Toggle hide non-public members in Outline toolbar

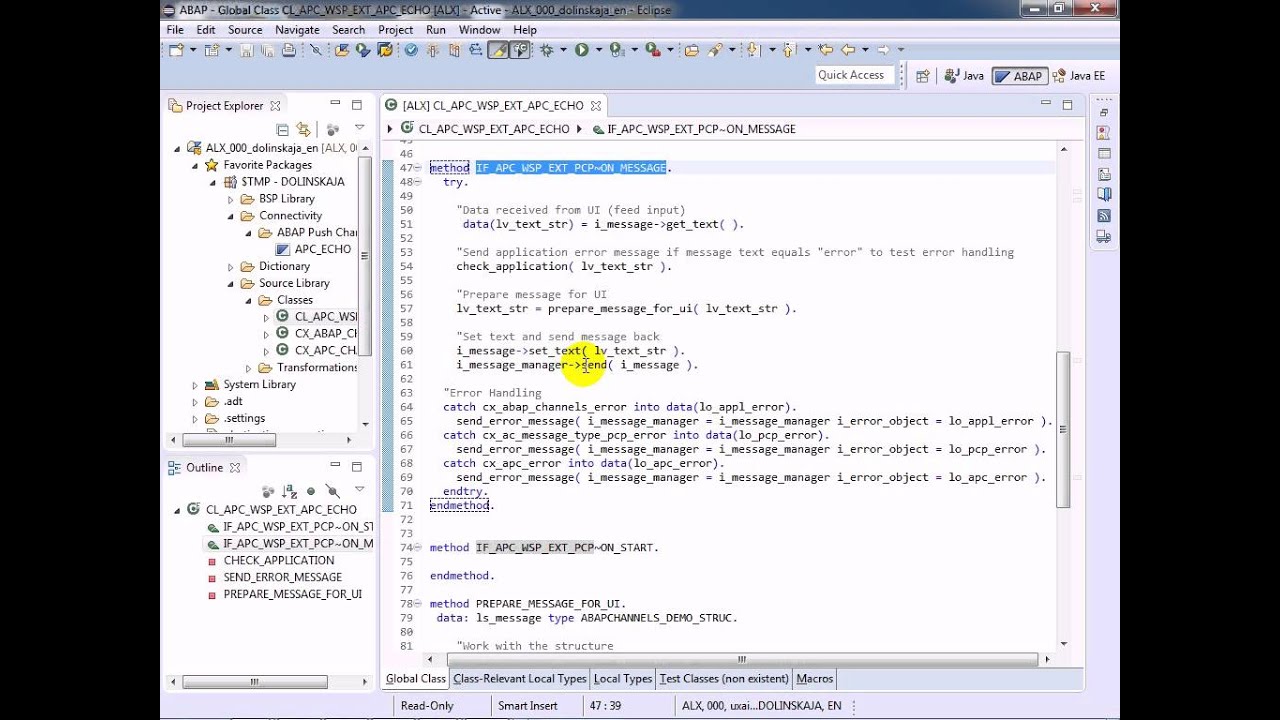pyautogui.click(x=311, y=491)
